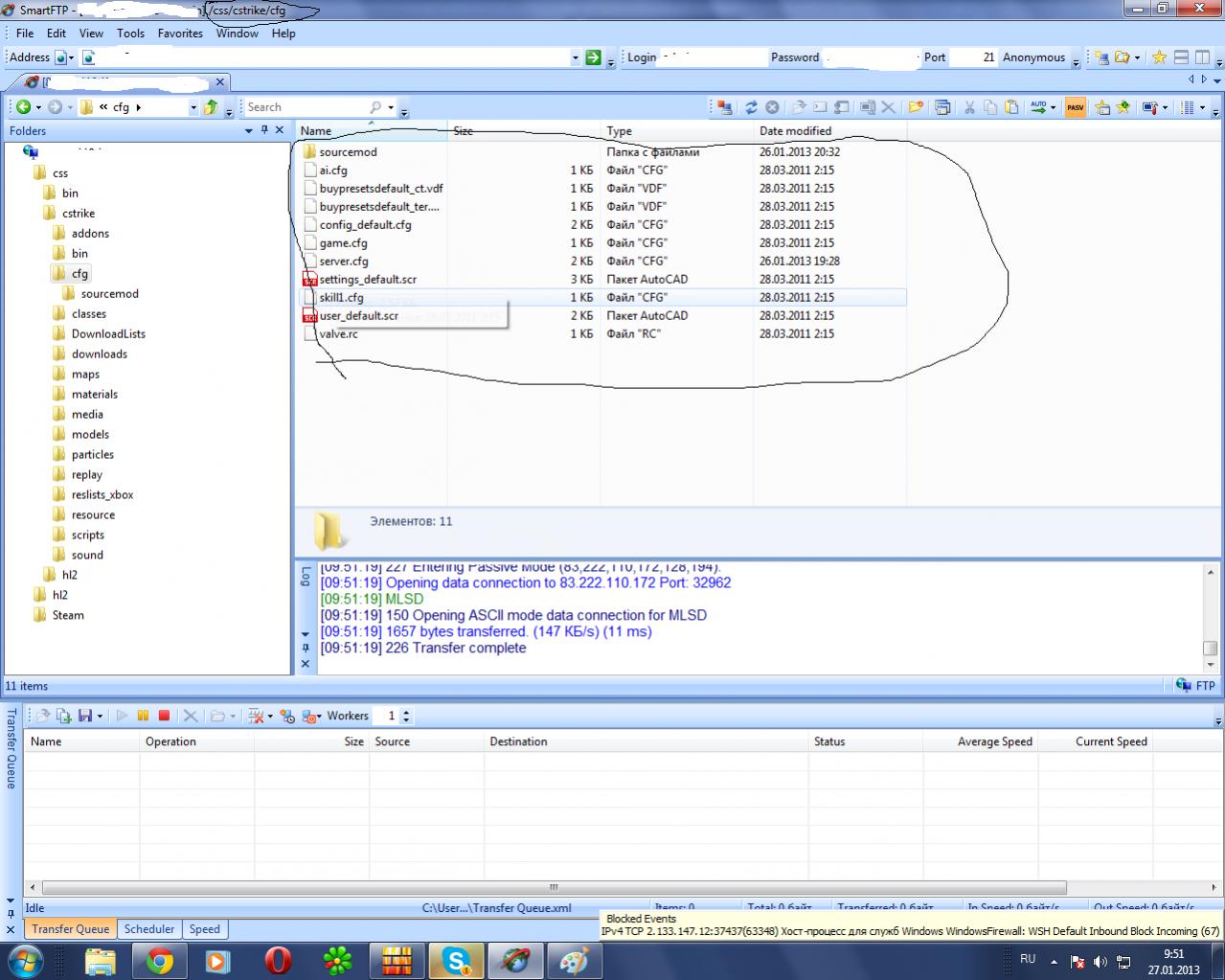The height and width of the screenshot is (980, 1225).
Task: Select the Steam folder in the tree
Action: (68, 616)
